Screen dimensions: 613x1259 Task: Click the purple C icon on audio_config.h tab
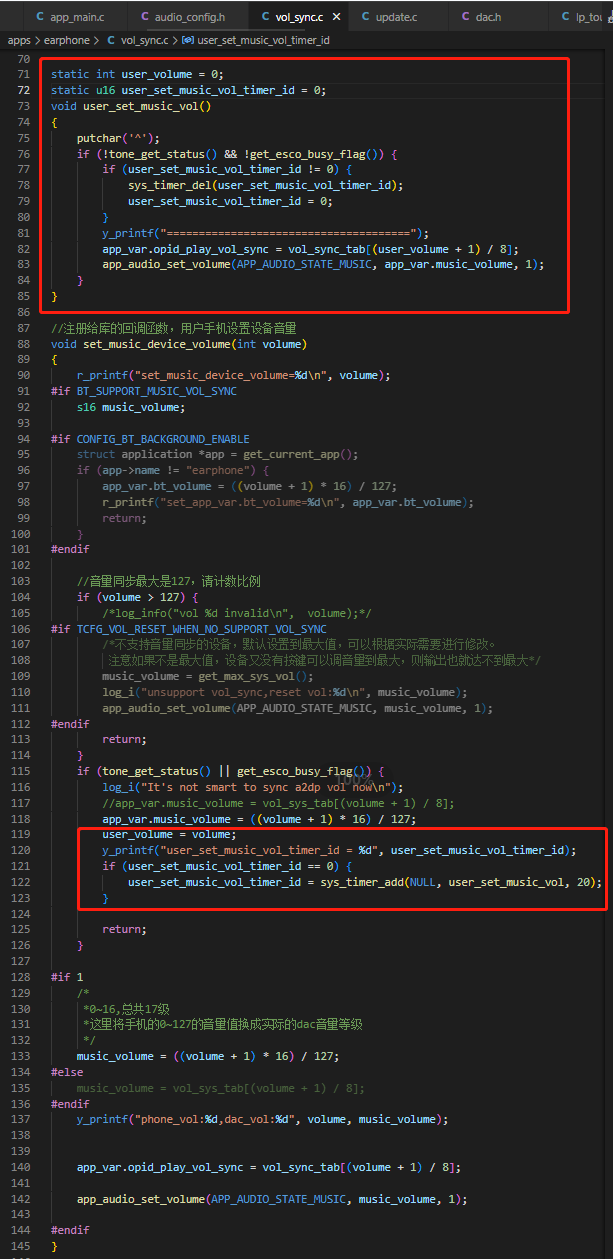pyautogui.click(x=145, y=17)
